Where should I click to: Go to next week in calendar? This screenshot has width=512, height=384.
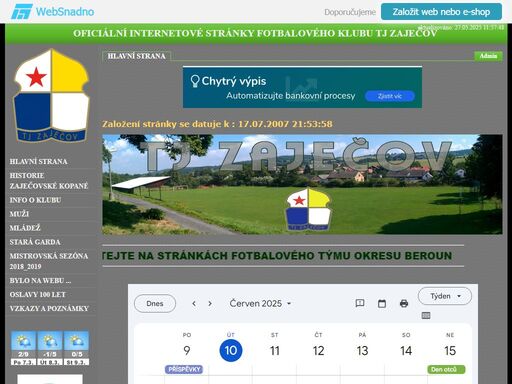click(210, 303)
